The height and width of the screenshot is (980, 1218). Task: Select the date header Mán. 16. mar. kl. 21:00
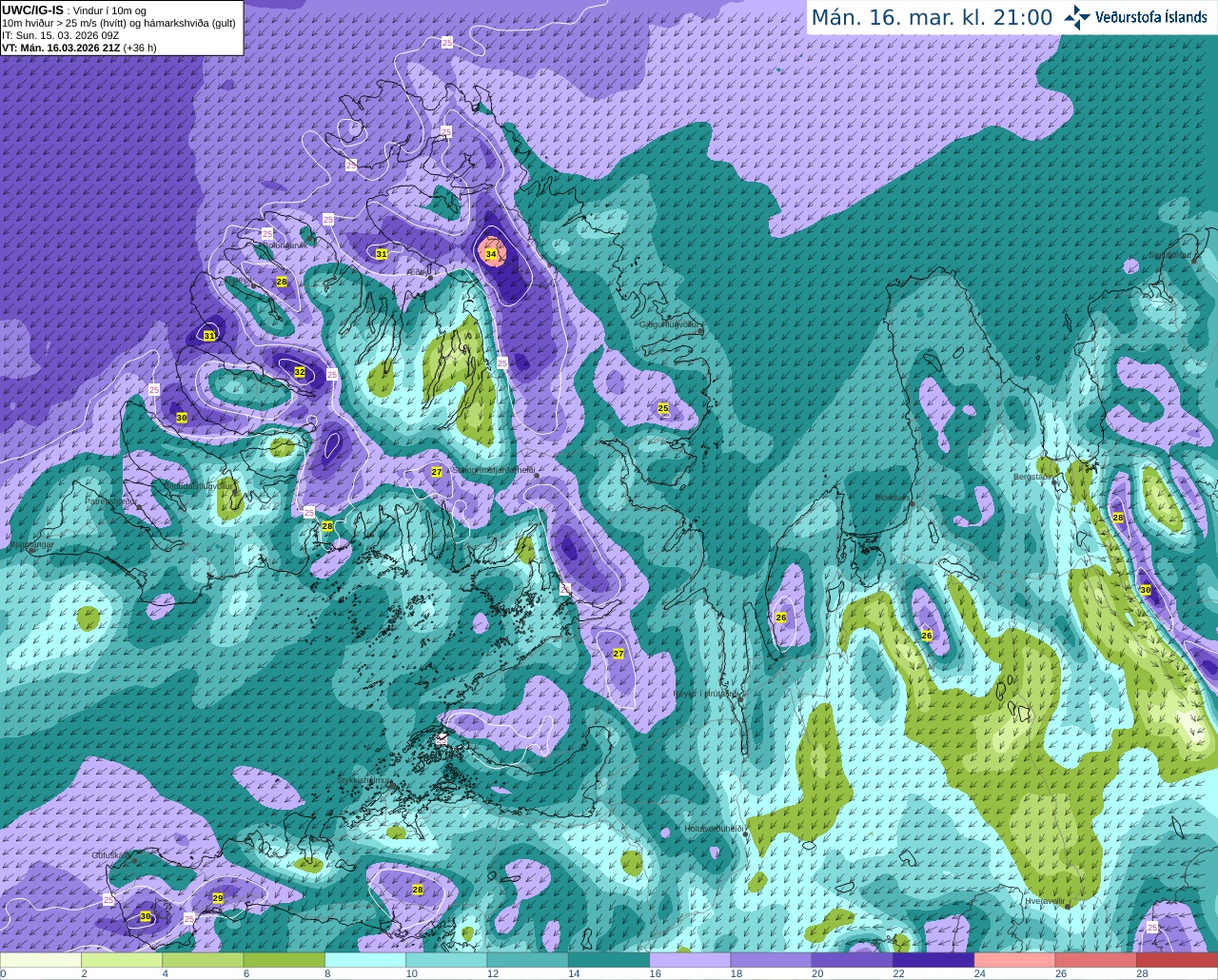[x=932, y=17]
